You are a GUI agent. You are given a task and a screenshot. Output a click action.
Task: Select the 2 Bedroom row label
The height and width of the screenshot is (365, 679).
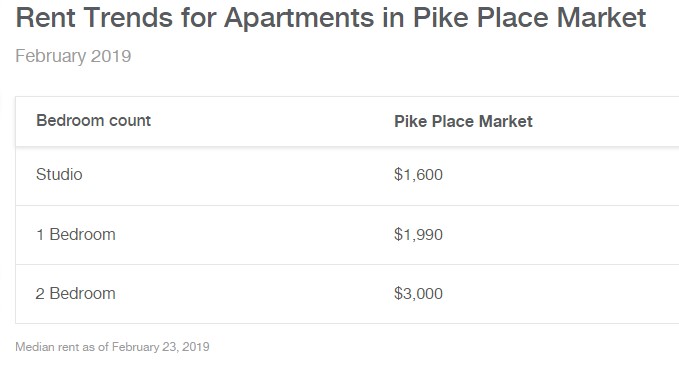point(76,294)
